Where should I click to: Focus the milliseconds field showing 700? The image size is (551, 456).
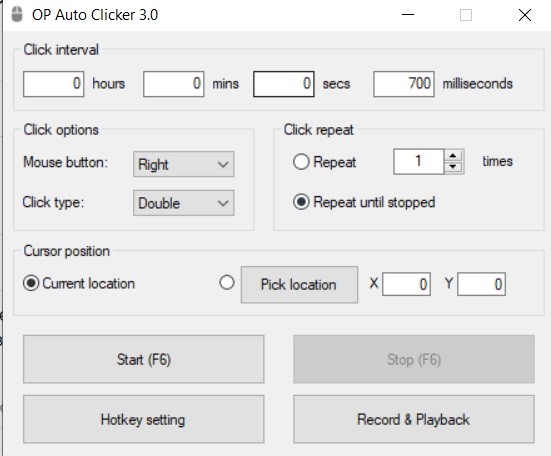(x=404, y=84)
